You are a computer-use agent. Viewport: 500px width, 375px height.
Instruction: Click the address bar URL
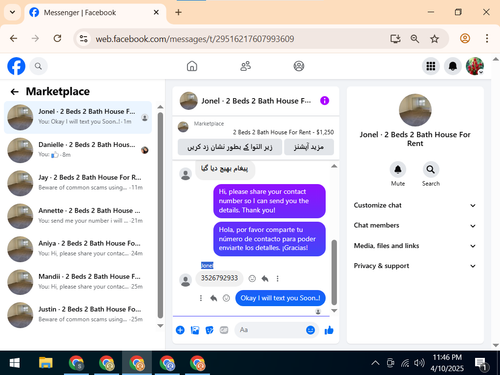(195, 39)
